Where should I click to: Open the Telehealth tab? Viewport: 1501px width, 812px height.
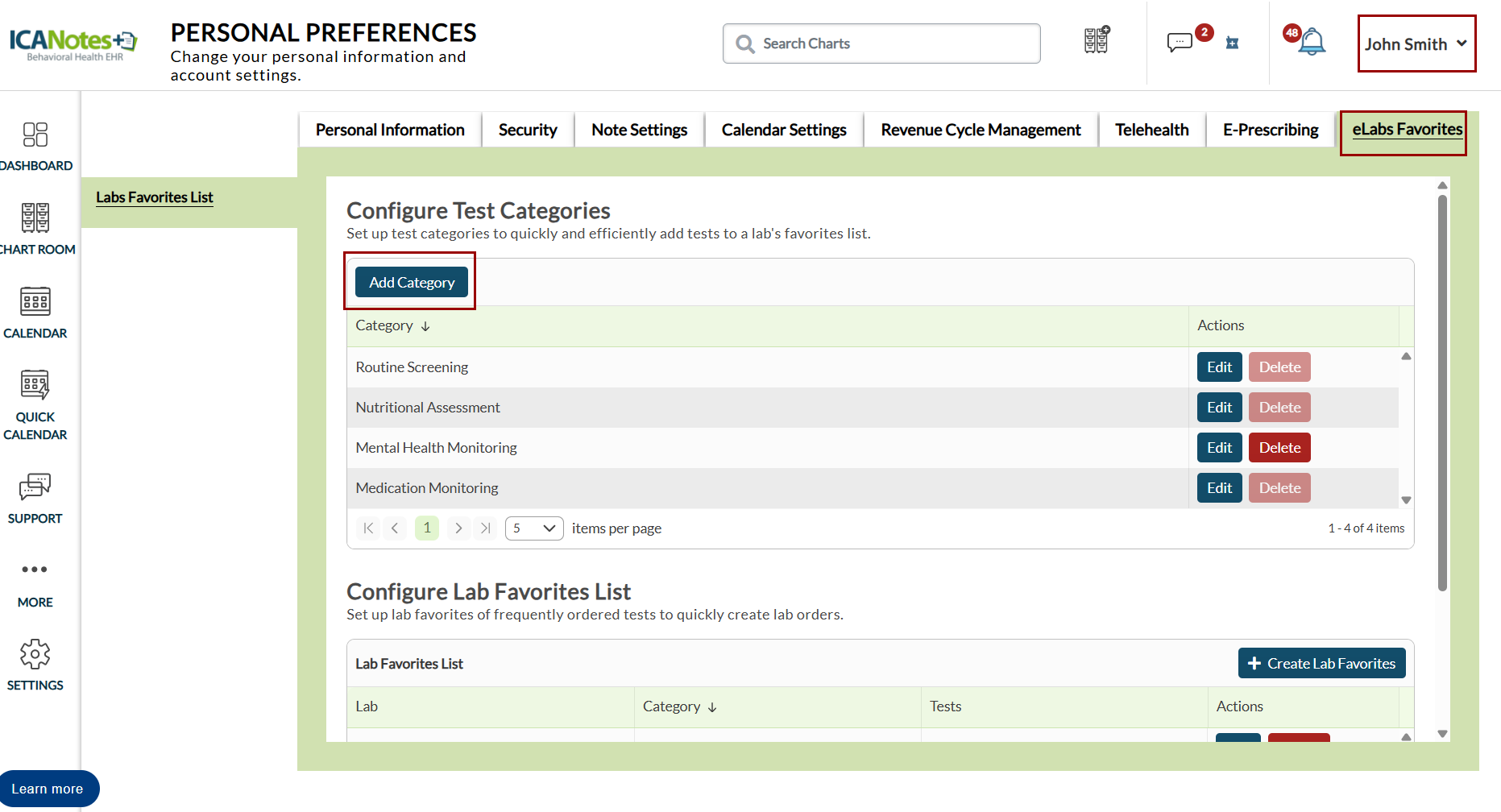pyautogui.click(x=1151, y=130)
